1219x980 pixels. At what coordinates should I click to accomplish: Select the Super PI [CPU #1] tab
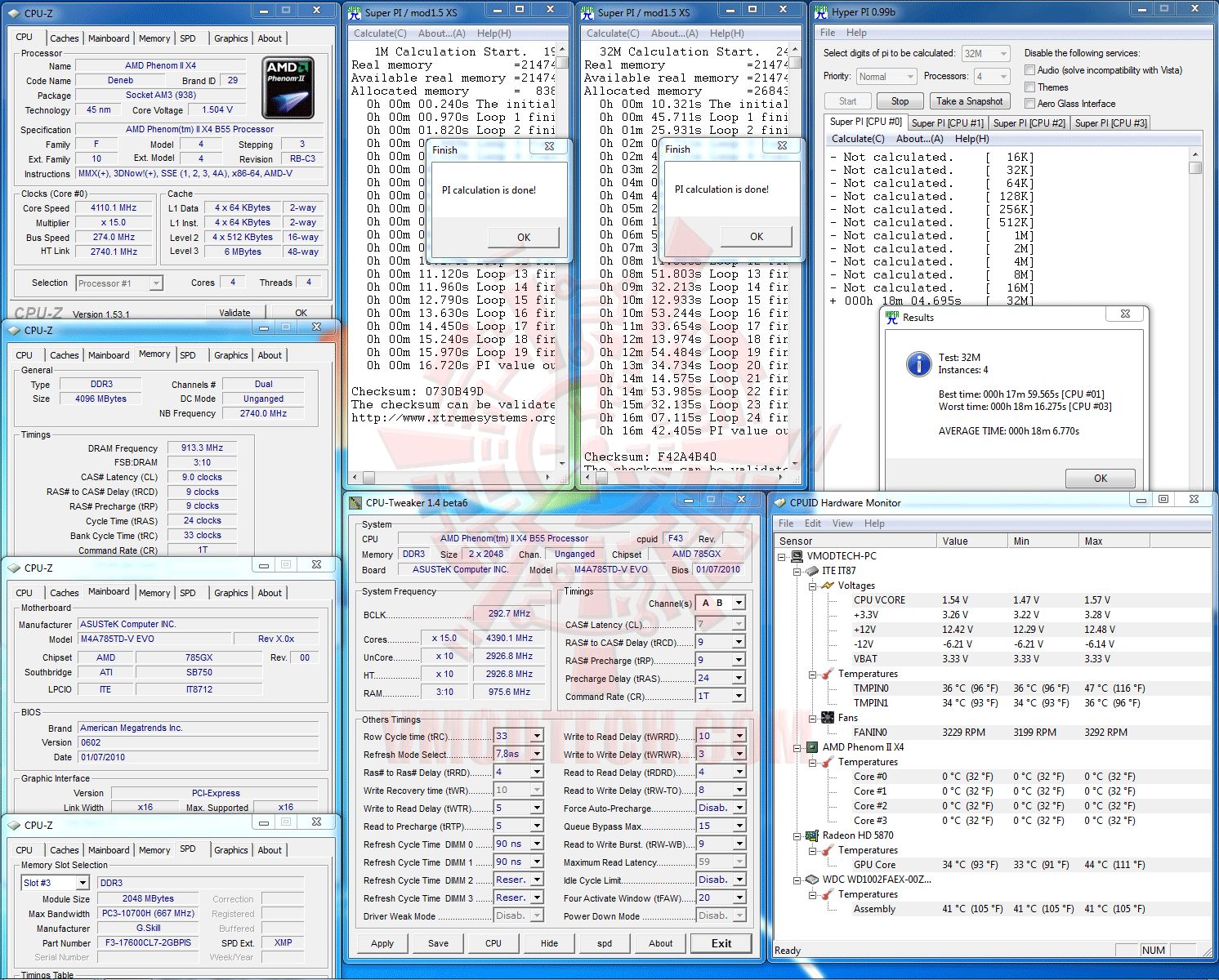(948, 123)
